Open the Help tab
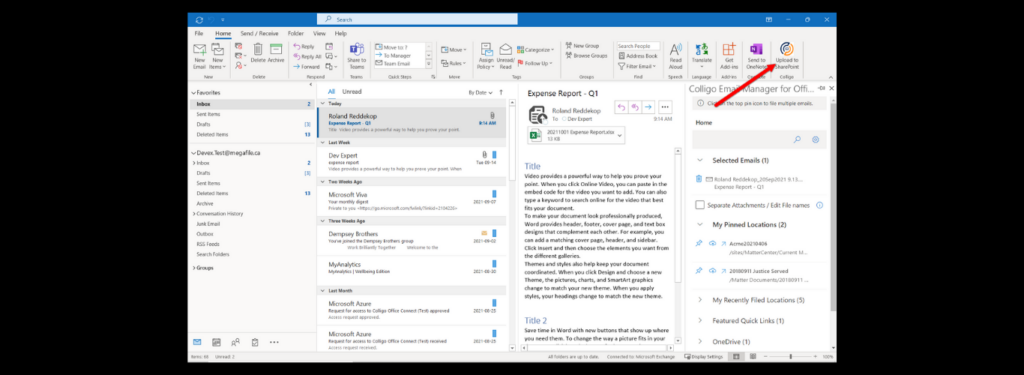The image size is (1024, 375). 341,33
